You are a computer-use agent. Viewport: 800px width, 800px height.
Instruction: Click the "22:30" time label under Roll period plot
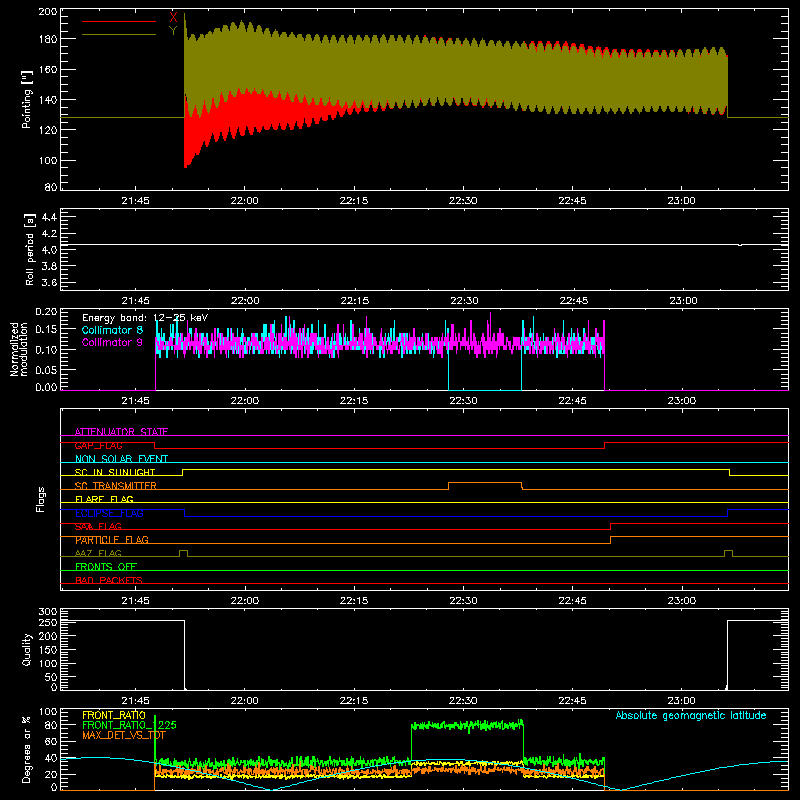tap(464, 301)
